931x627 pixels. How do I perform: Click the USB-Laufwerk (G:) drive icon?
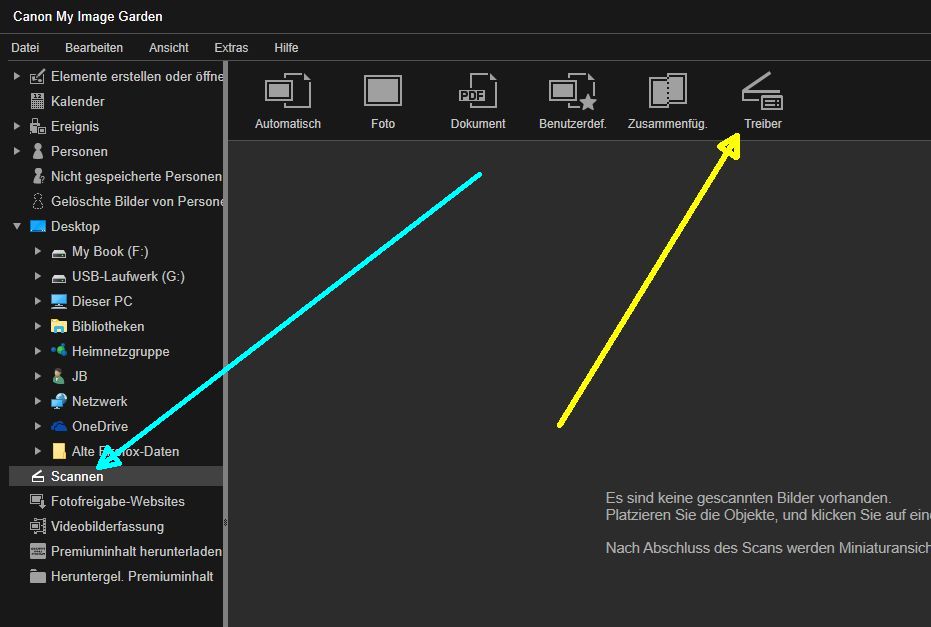point(59,277)
